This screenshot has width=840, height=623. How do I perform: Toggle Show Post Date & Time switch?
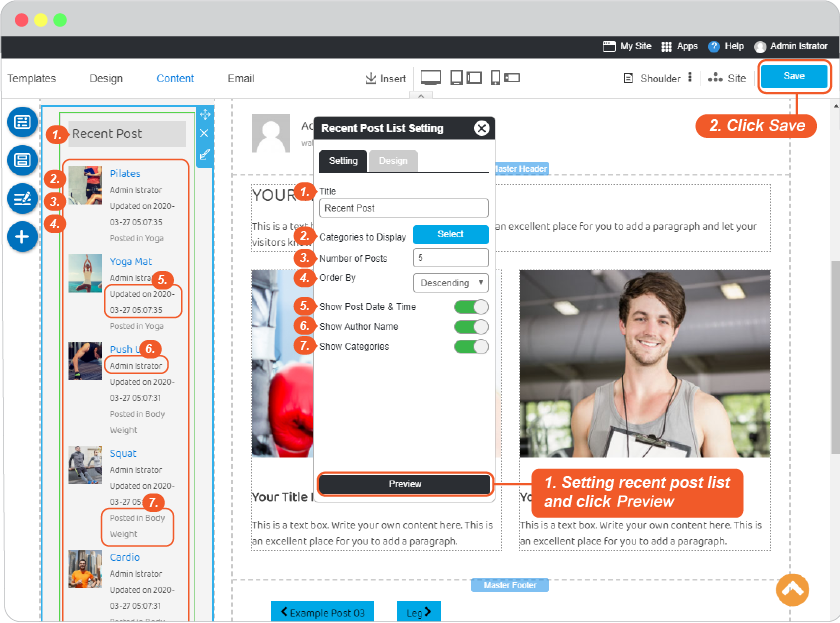[471, 307]
